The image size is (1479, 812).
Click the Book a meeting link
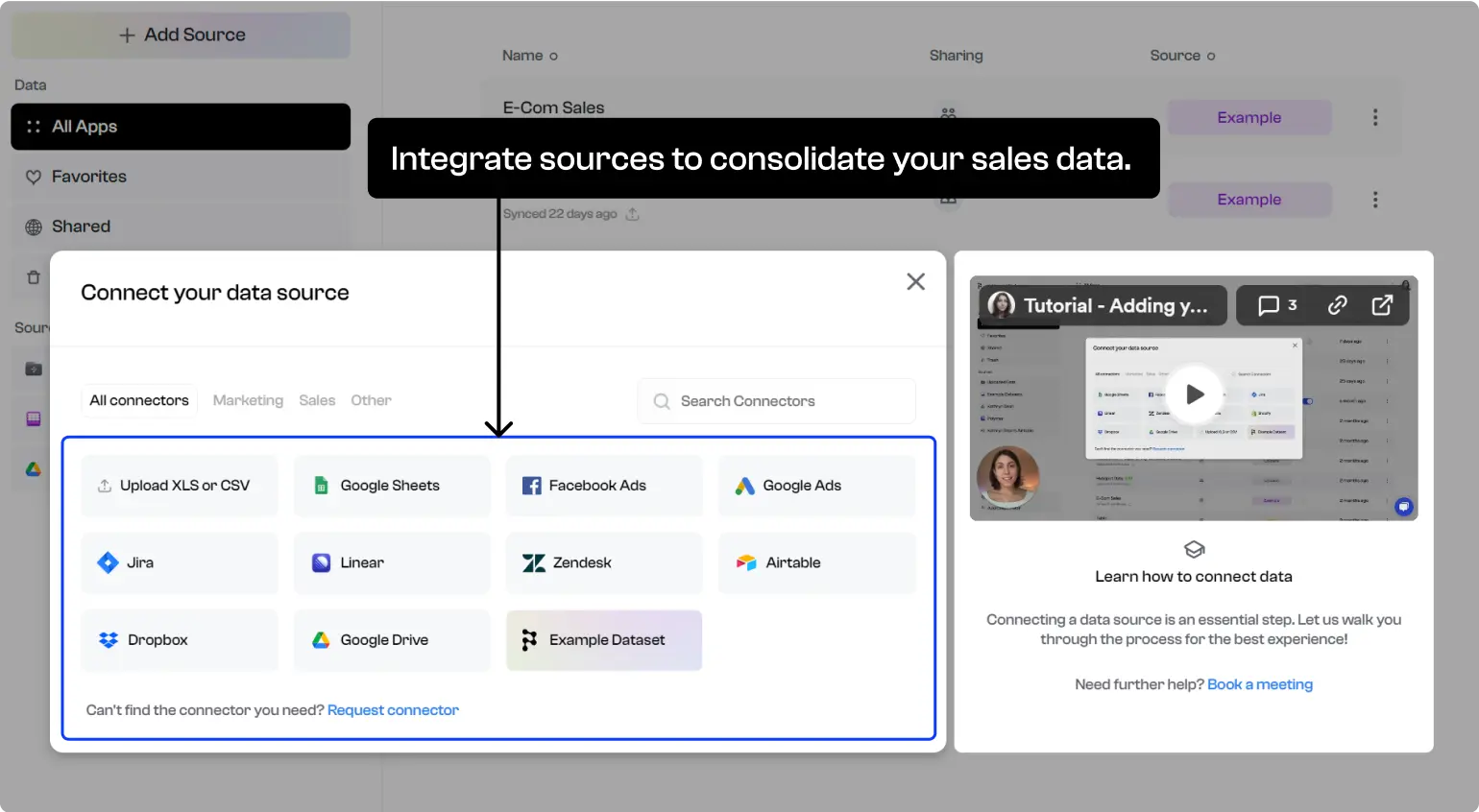[1260, 684]
